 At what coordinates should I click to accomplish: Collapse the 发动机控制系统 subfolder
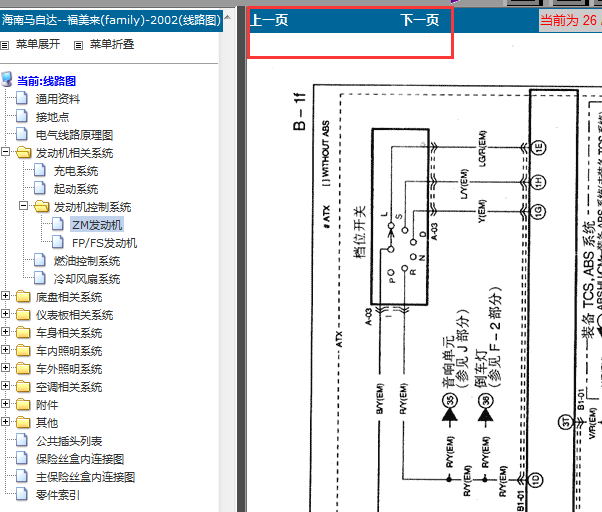point(23,206)
